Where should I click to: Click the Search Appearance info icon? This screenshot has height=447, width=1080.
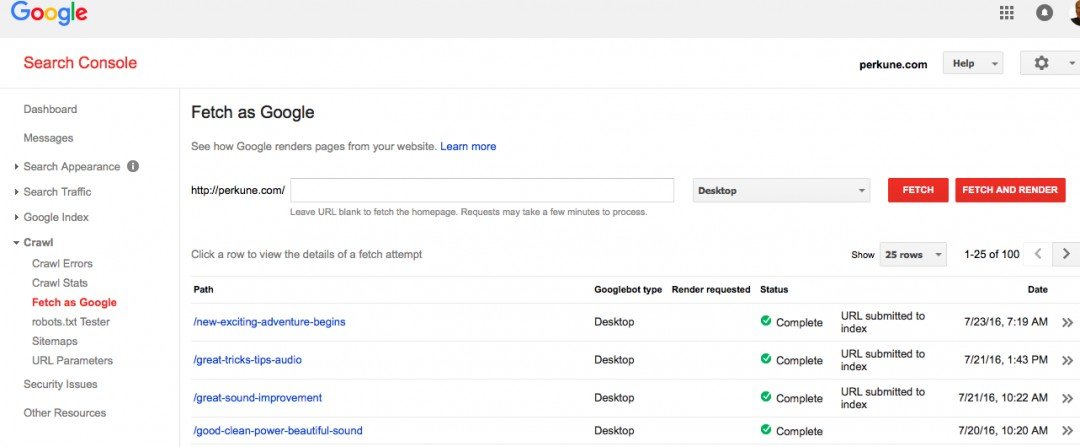133,166
